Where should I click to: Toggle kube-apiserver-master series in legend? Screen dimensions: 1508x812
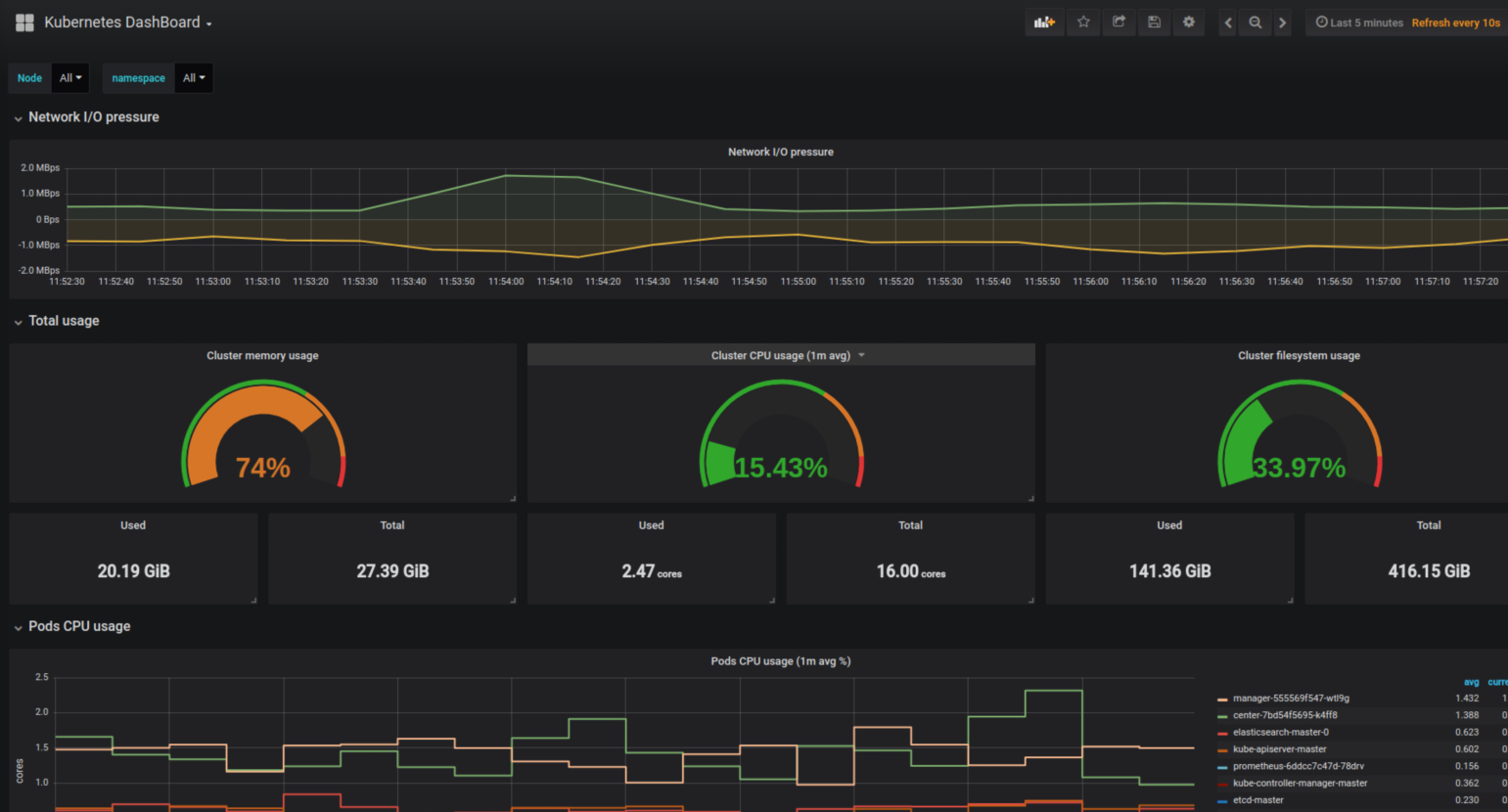point(1280,749)
